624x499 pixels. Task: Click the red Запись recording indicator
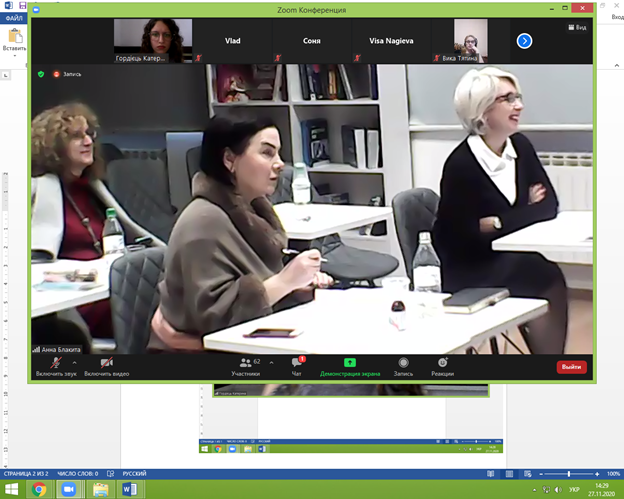67,74
